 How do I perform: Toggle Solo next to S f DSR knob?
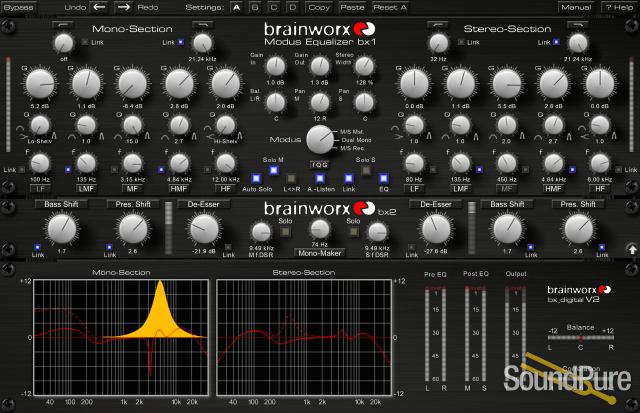353,232
